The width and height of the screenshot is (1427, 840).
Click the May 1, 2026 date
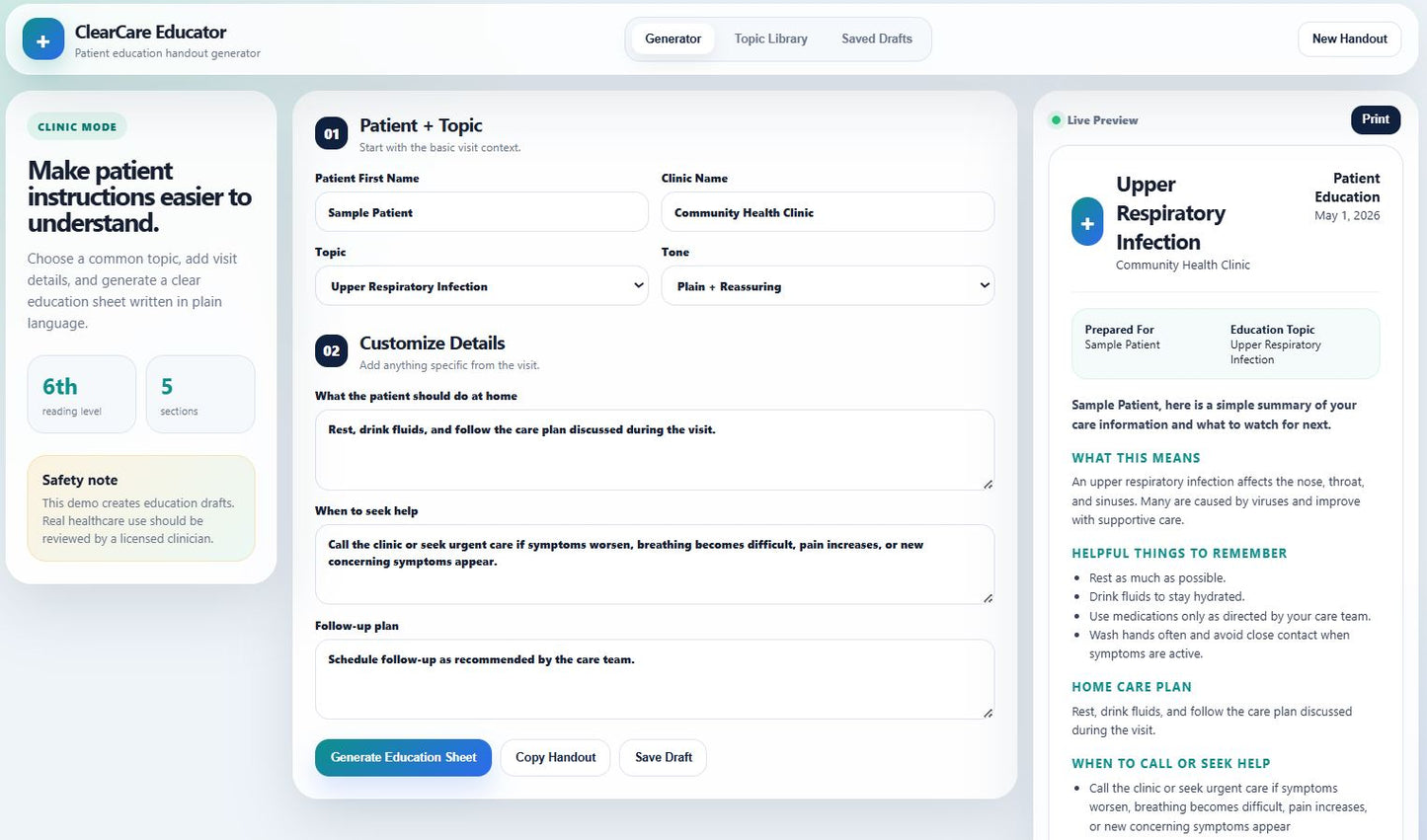coord(1347,216)
